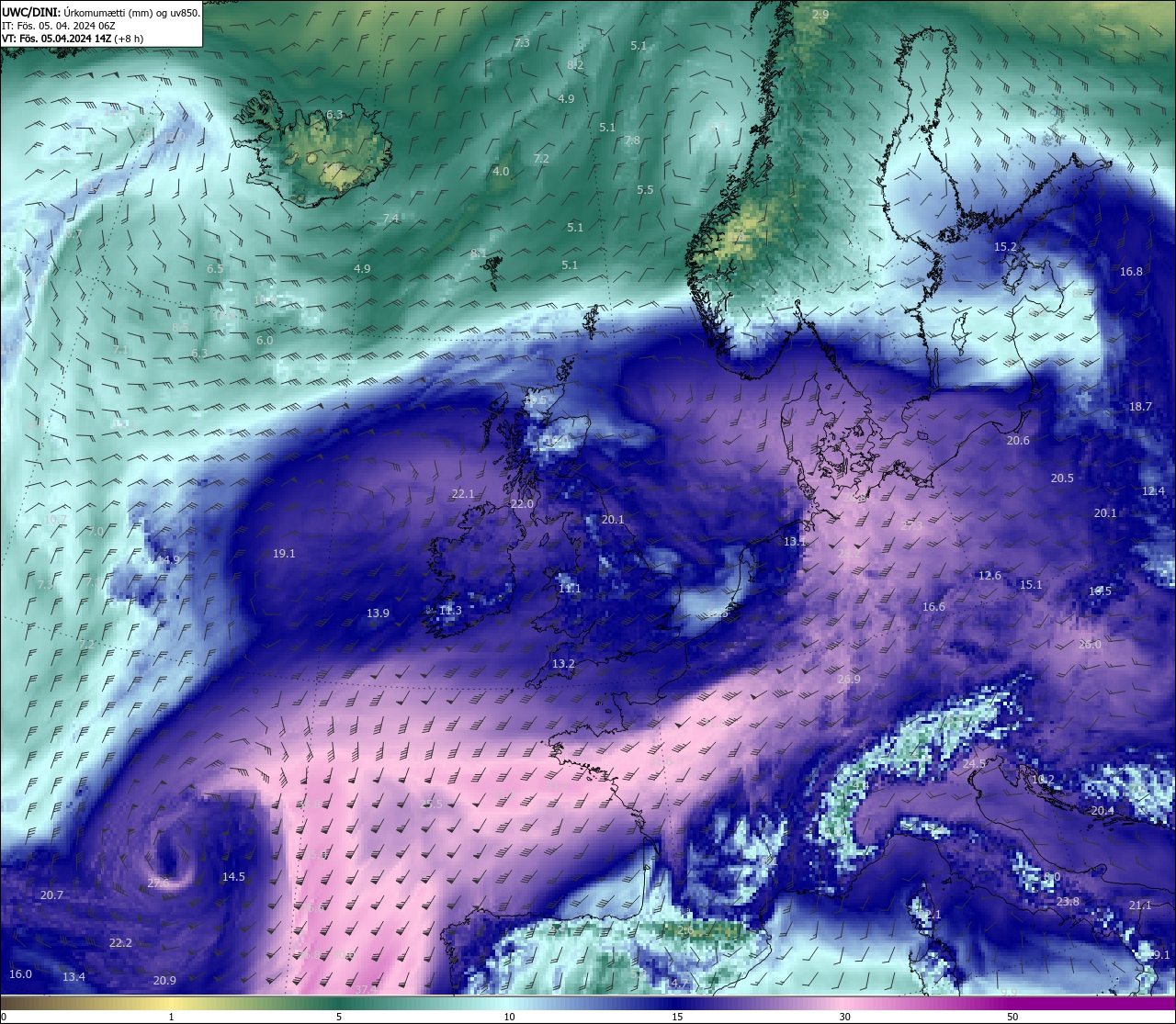
Task: Click the map value "21.1"
Action: pyautogui.click(x=1140, y=906)
